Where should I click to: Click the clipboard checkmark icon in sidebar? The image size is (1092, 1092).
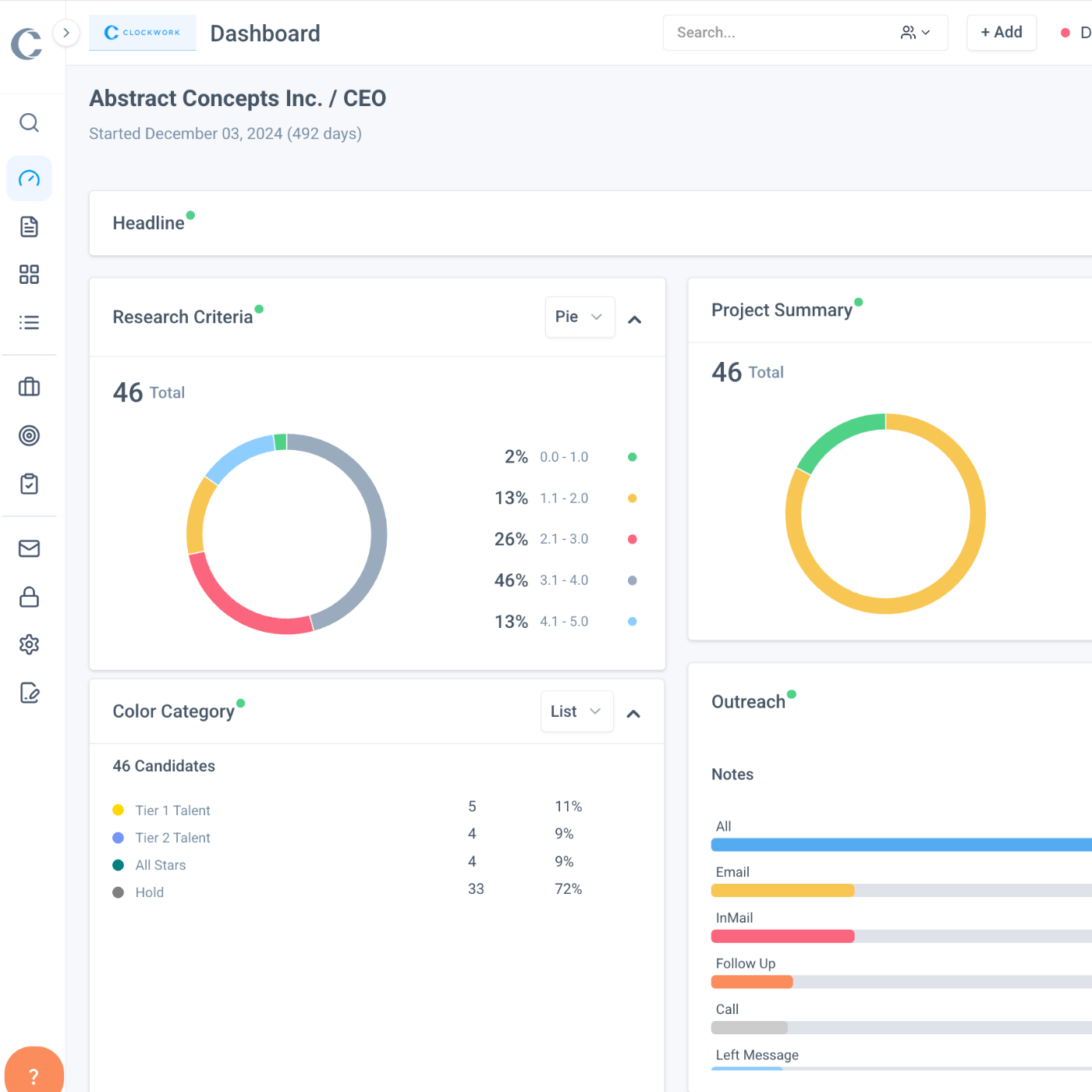pyautogui.click(x=29, y=484)
